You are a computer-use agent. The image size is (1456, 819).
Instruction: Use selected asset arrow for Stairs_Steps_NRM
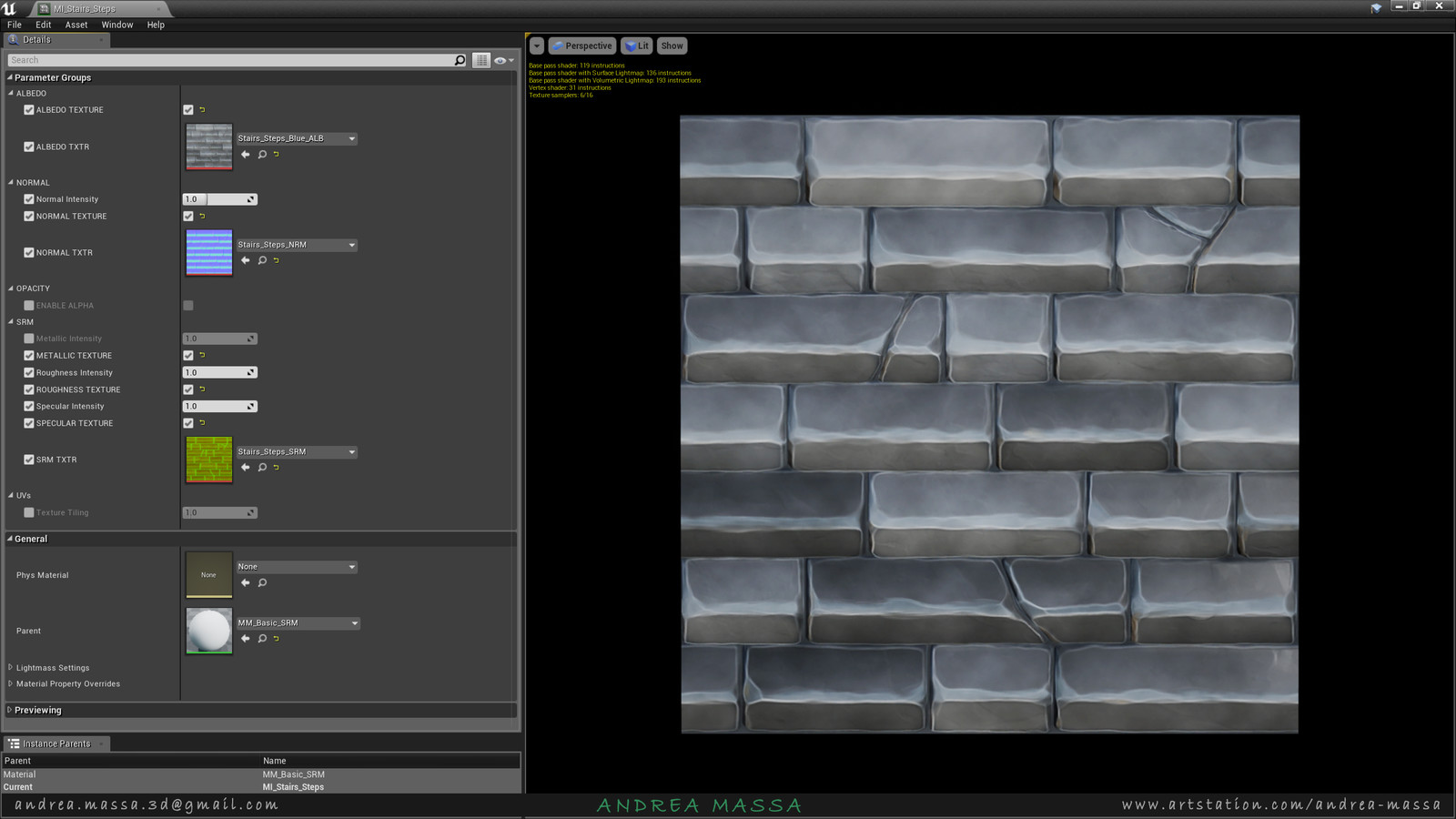coord(245,260)
